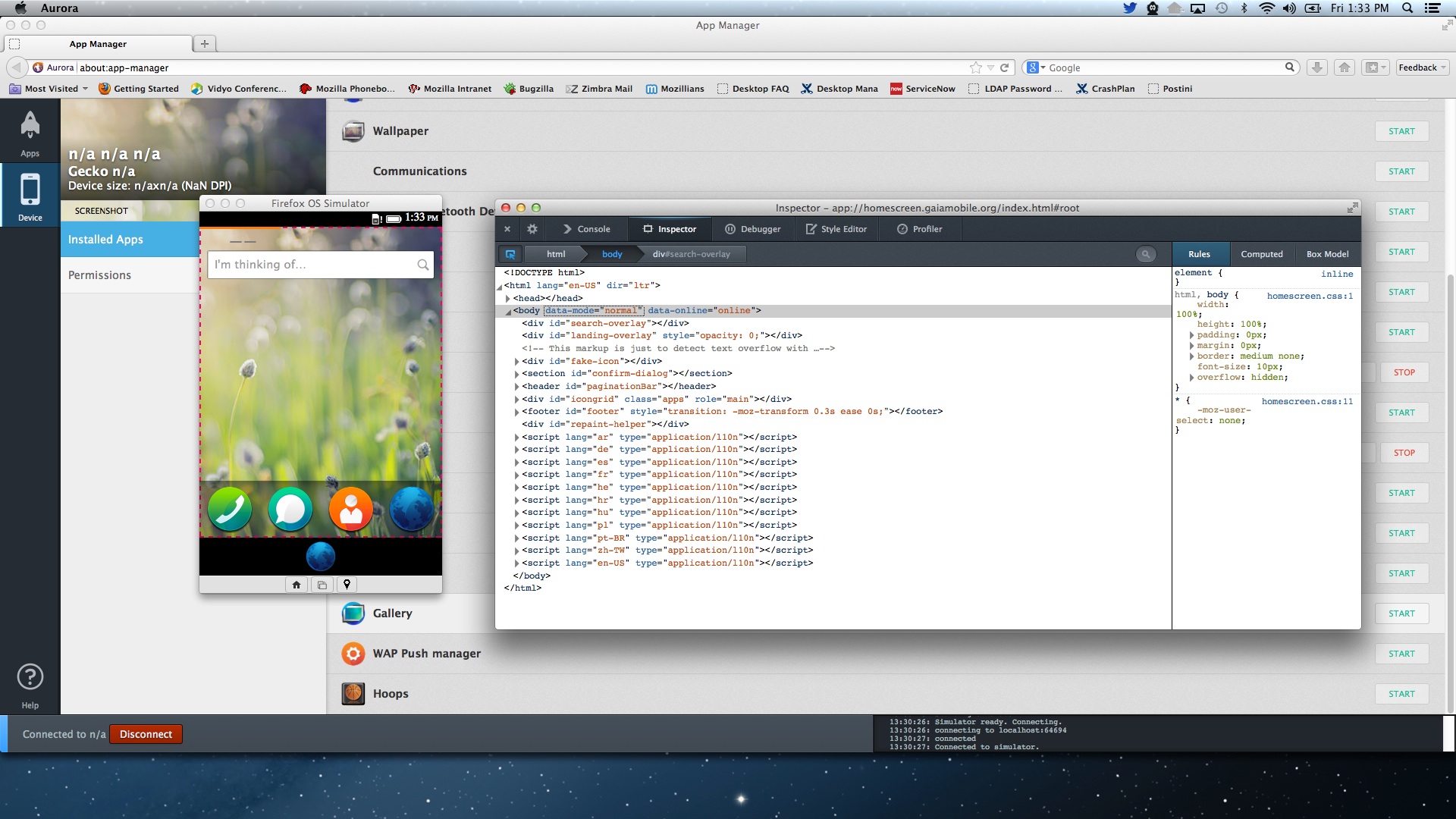Select div#search-overlay in breadcrumbs
Screen dimensions: 1456x819
pyautogui.click(x=691, y=255)
